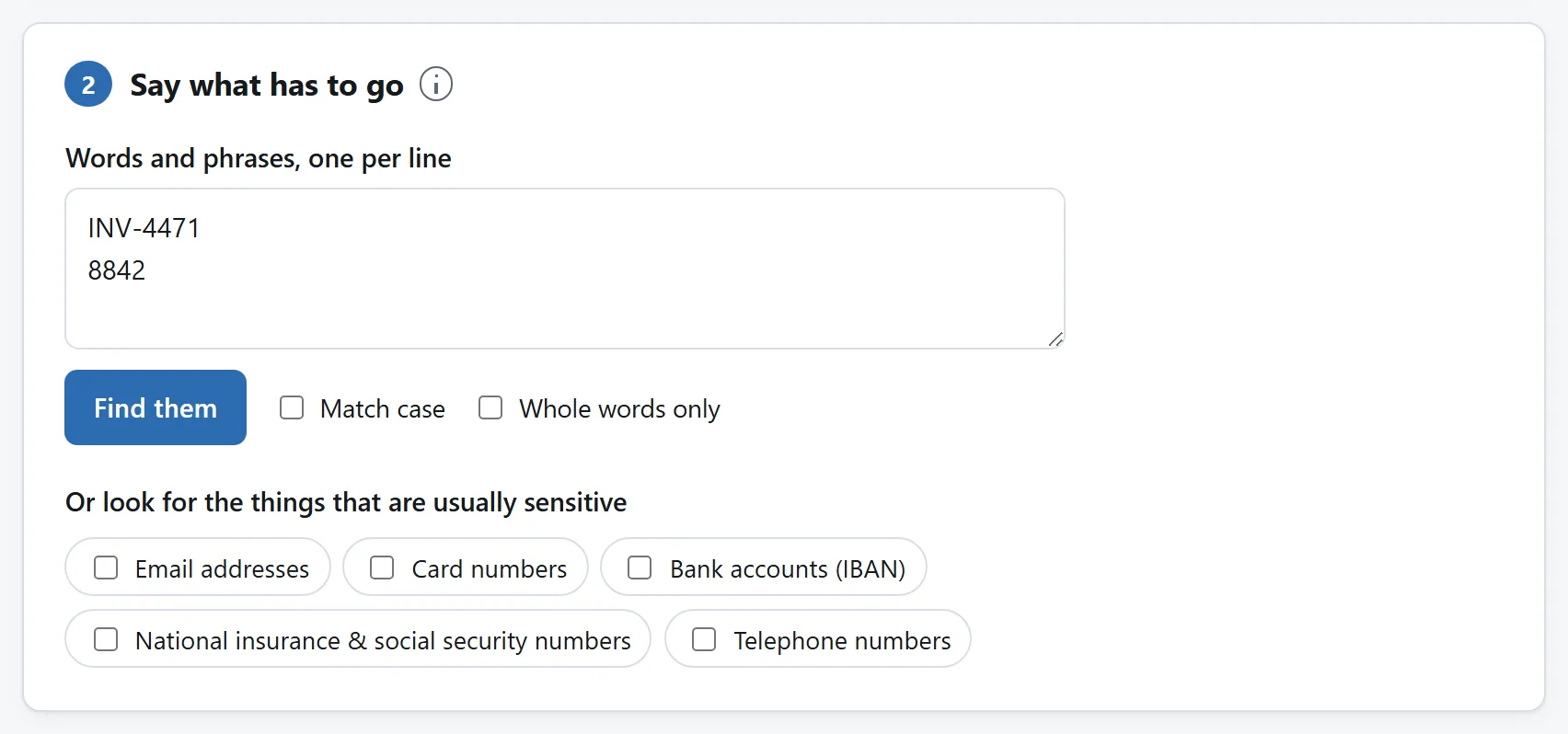The width and height of the screenshot is (1568, 734).
Task: Click the textarea resize handle corner
Action: 1055,339
